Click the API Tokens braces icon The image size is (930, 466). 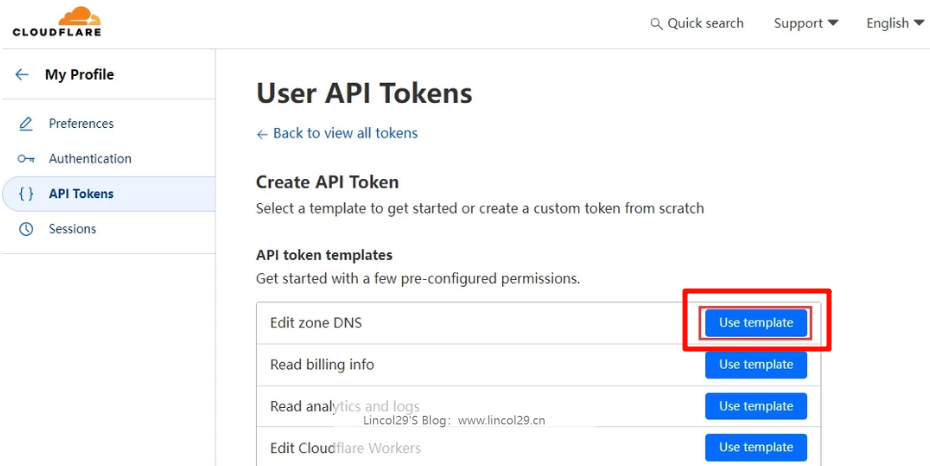26,194
